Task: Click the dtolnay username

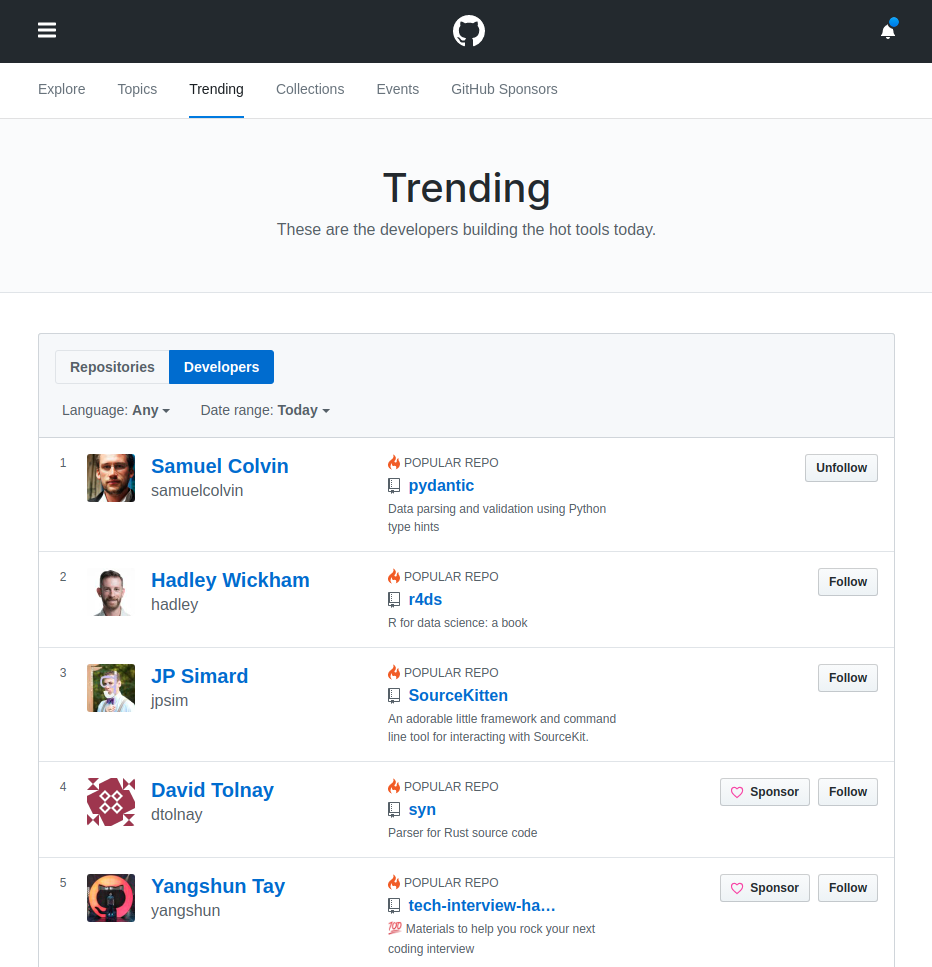Action: pyautogui.click(x=176, y=815)
